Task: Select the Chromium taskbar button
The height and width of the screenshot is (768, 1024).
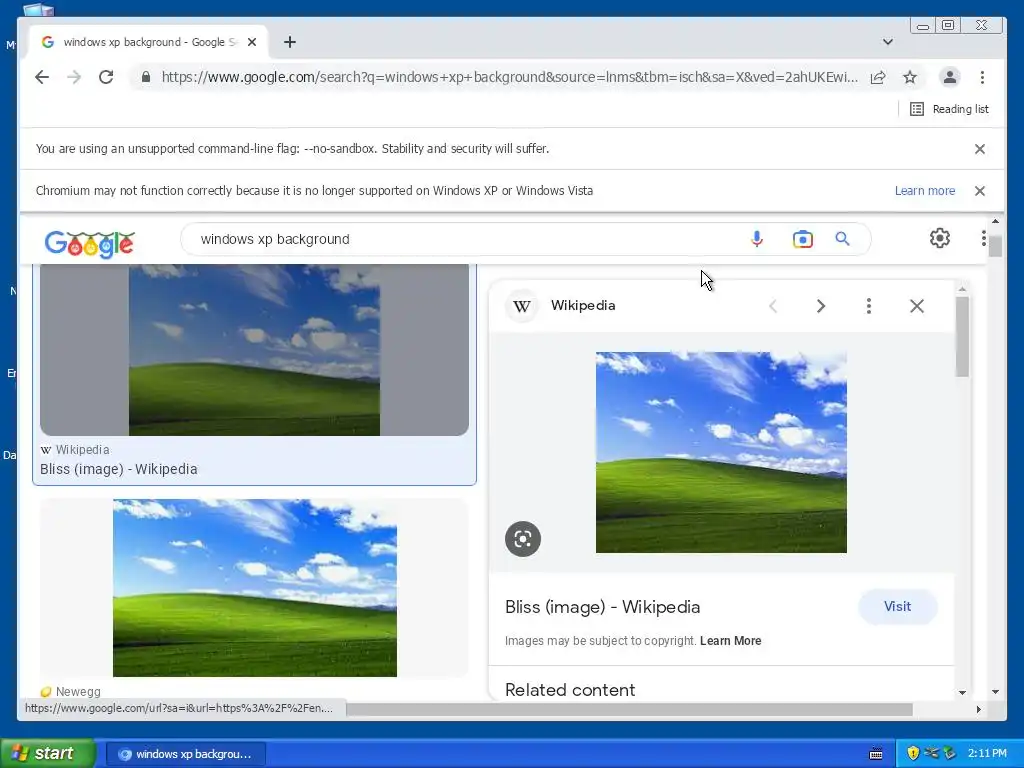Action: [x=185, y=754]
